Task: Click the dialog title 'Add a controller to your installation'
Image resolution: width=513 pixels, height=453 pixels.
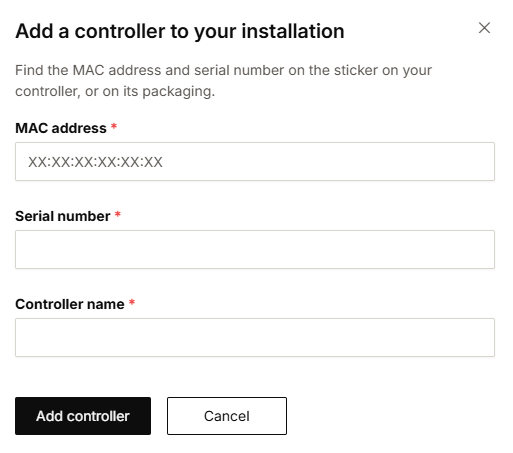Action: pos(180,31)
